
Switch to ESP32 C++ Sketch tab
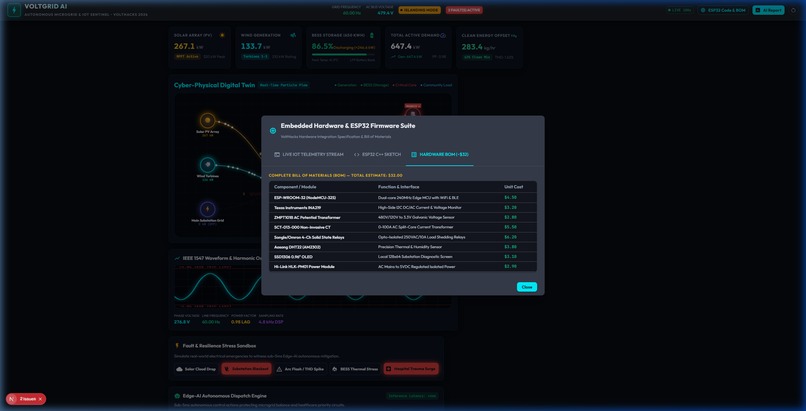[377, 154]
